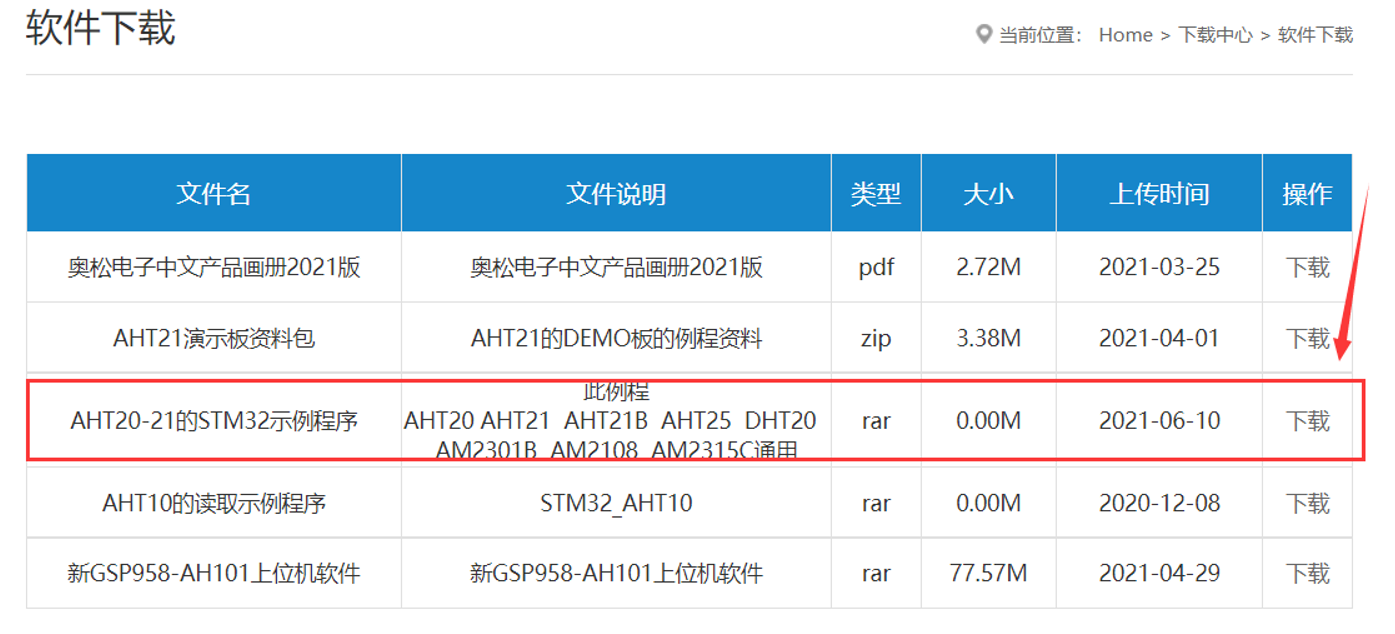Screen dimensions: 1395x634
Task: Go to Home in the breadcrumb
Action: coord(1125,35)
